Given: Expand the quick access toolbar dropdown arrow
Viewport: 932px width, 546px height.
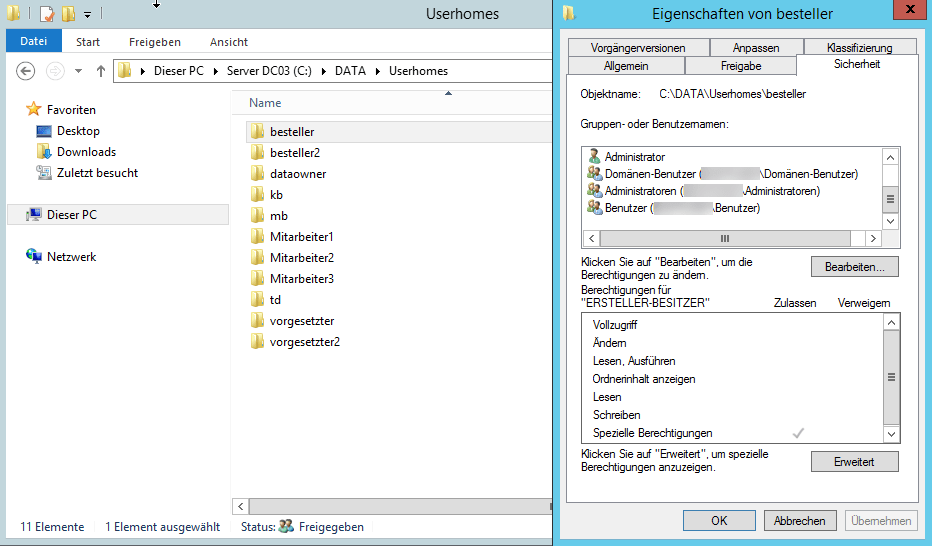Looking at the screenshot, I should [x=88, y=15].
